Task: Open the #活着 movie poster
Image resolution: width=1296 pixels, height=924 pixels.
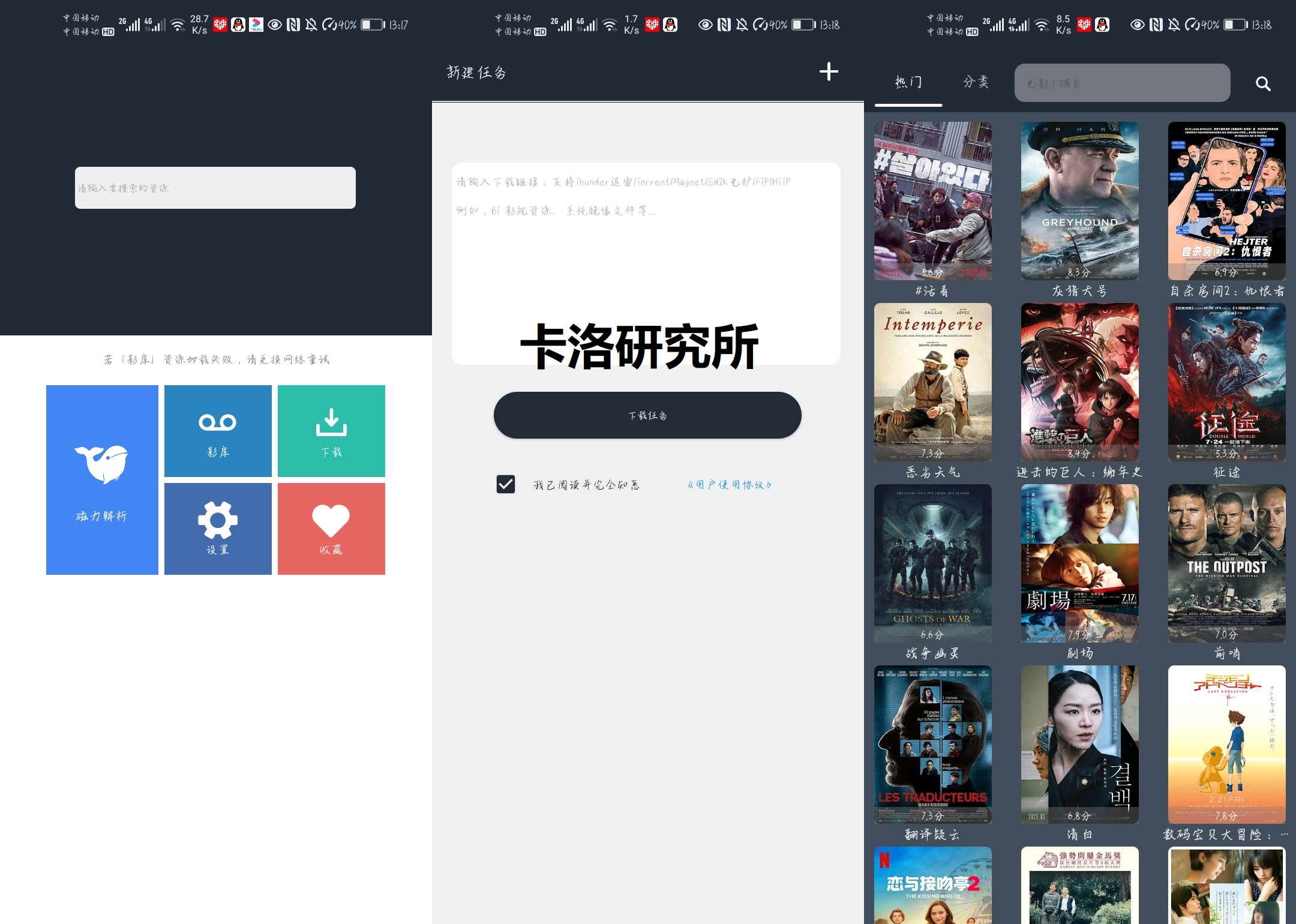Action: pos(933,201)
